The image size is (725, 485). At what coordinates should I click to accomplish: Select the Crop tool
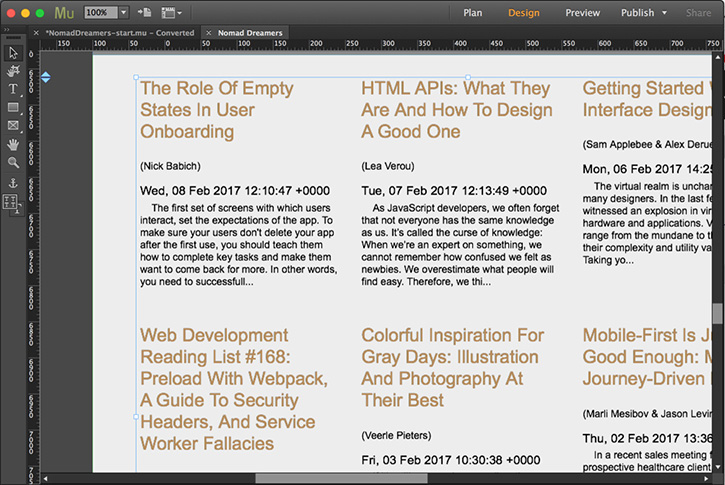(x=13, y=71)
